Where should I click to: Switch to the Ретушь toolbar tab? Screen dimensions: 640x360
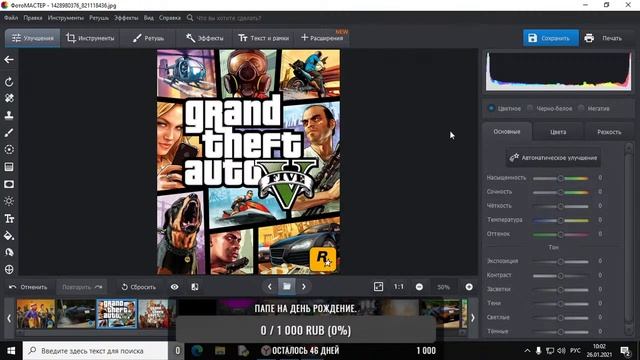coord(148,38)
